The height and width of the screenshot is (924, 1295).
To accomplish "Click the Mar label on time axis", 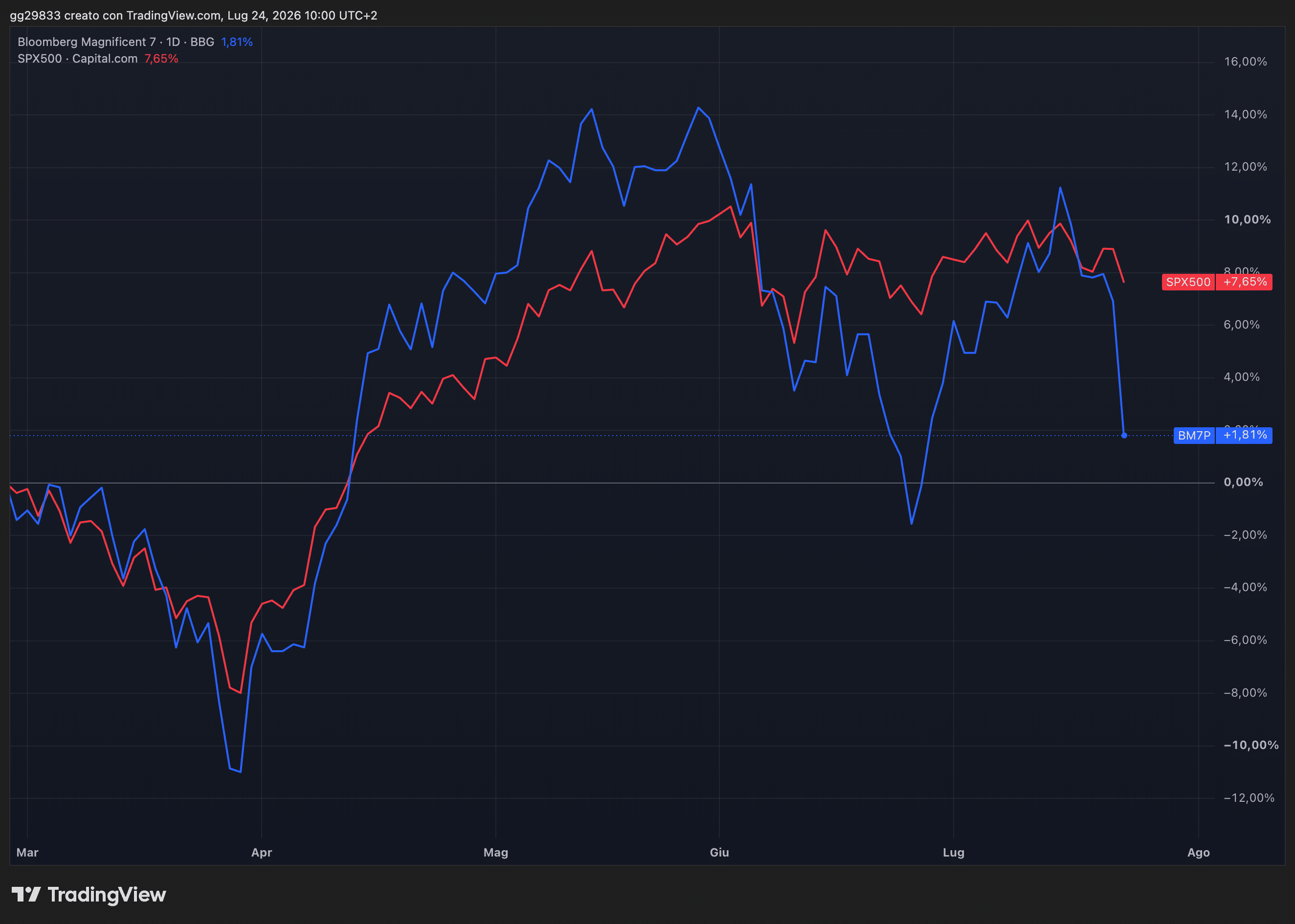I will 27,852.
